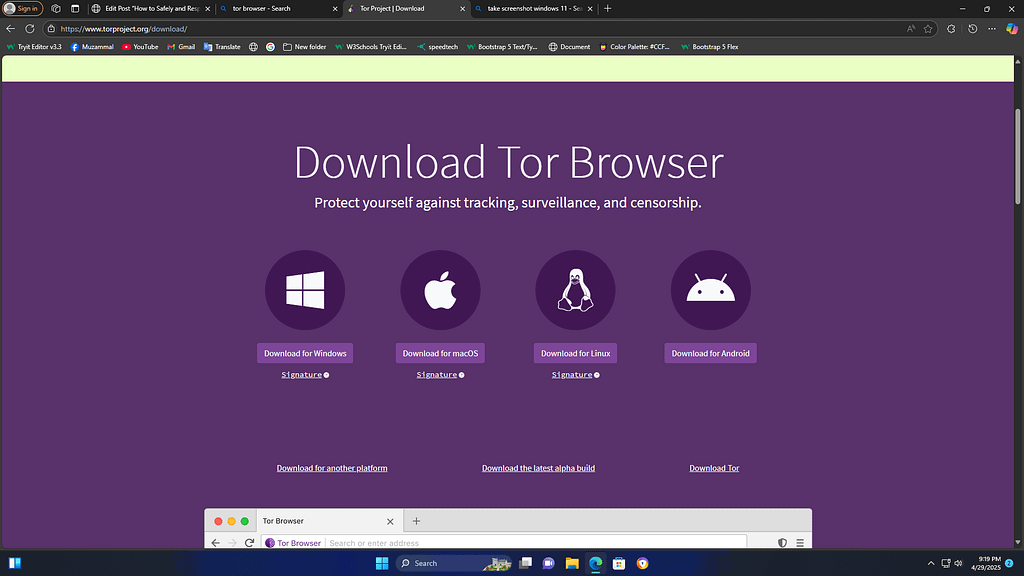Viewport: 1024px width, 576px height.
Task: Open Bootstrap 5 Text/Ty... bookmark
Action: pyautogui.click(x=502, y=47)
